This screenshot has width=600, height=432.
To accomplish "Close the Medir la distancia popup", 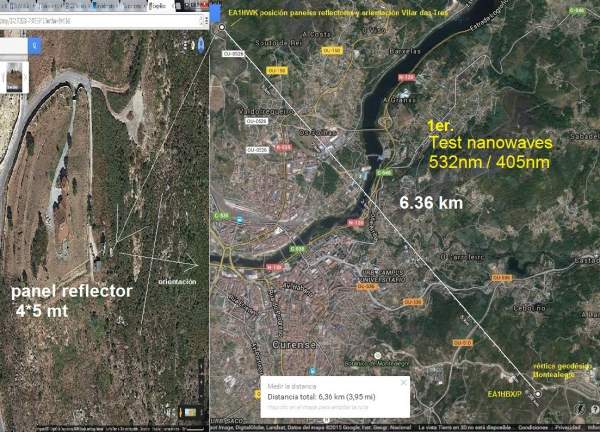I will pyautogui.click(x=403, y=383).
